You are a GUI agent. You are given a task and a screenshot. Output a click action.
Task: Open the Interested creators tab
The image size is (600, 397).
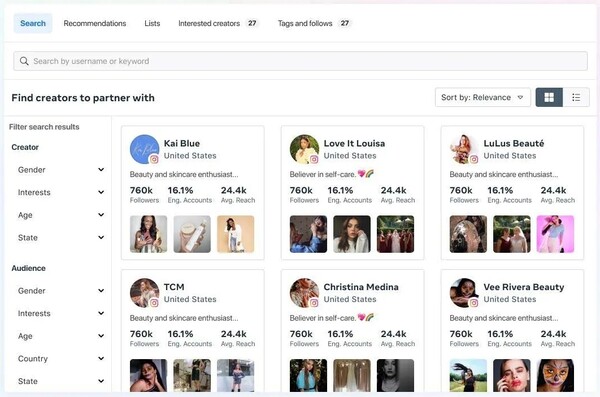click(x=218, y=23)
